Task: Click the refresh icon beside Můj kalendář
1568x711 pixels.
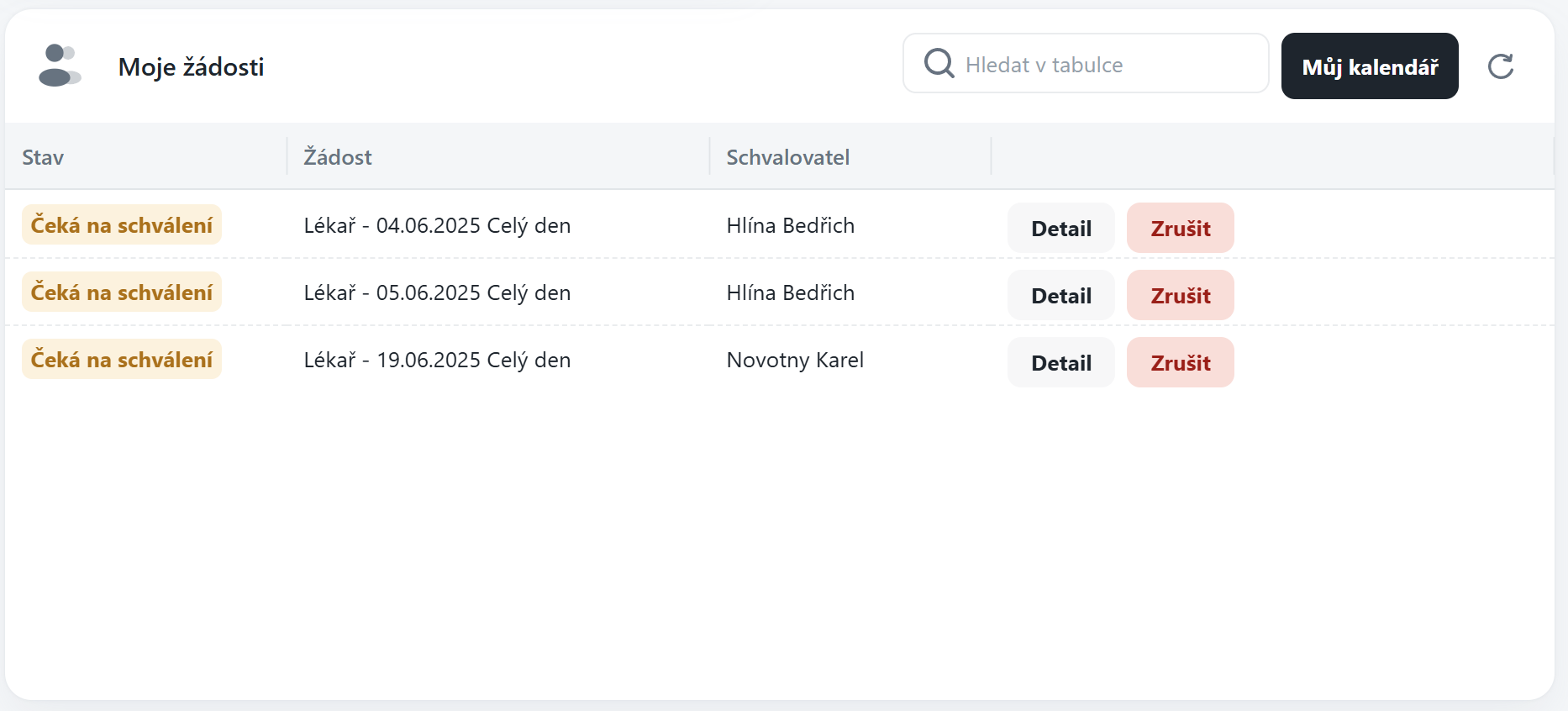Action: tap(1500, 66)
